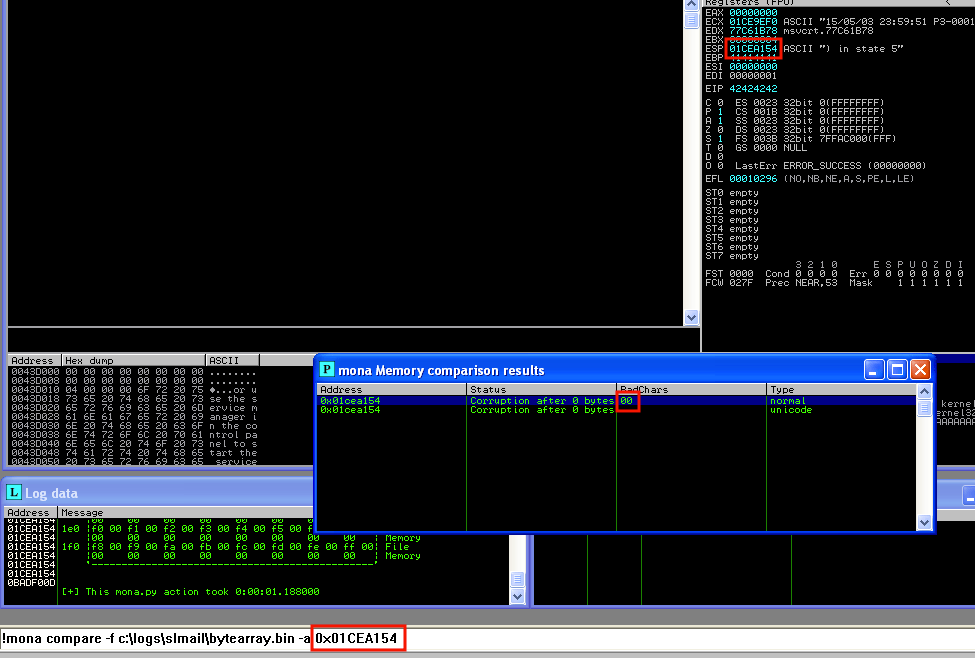Click the Hex dump column header
The height and width of the screenshot is (658, 975).
pos(132,360)
